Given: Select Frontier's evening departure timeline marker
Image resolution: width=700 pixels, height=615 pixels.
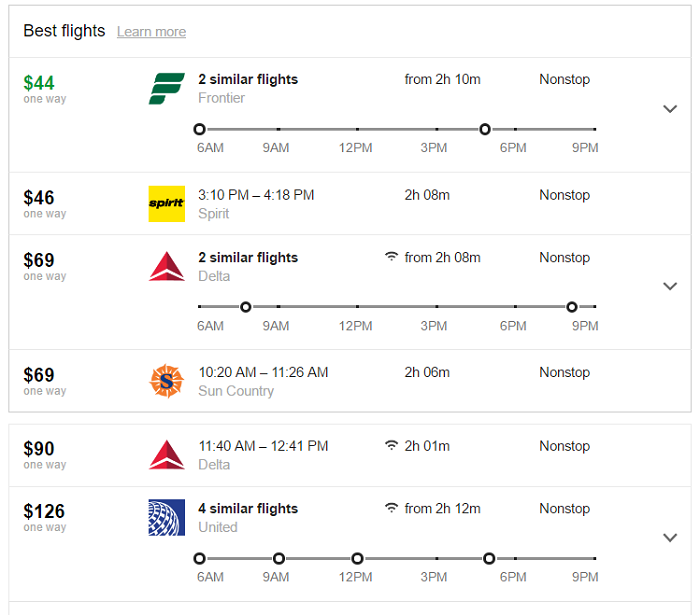Looking at the screenshot, I should 485,129.
